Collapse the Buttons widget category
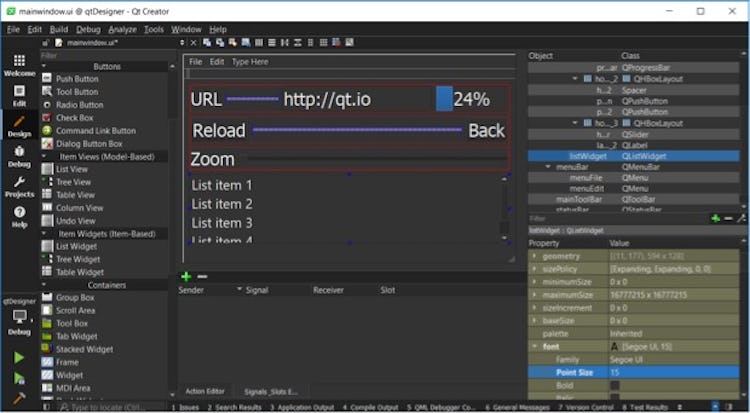This screenshot has height=413, width=750. click(x=44, y=67)
